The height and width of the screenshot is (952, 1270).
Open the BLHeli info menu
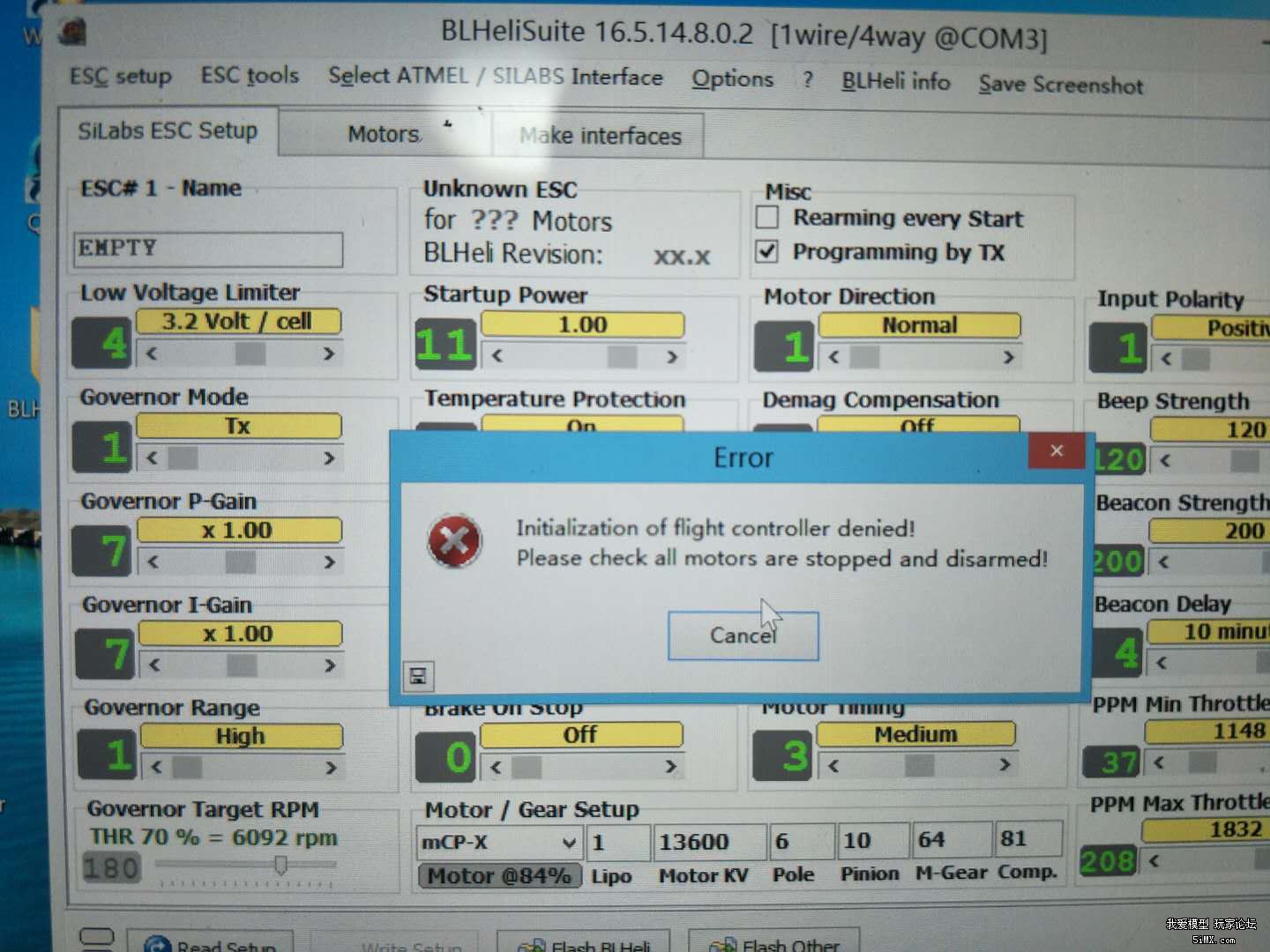coord(895,82)
